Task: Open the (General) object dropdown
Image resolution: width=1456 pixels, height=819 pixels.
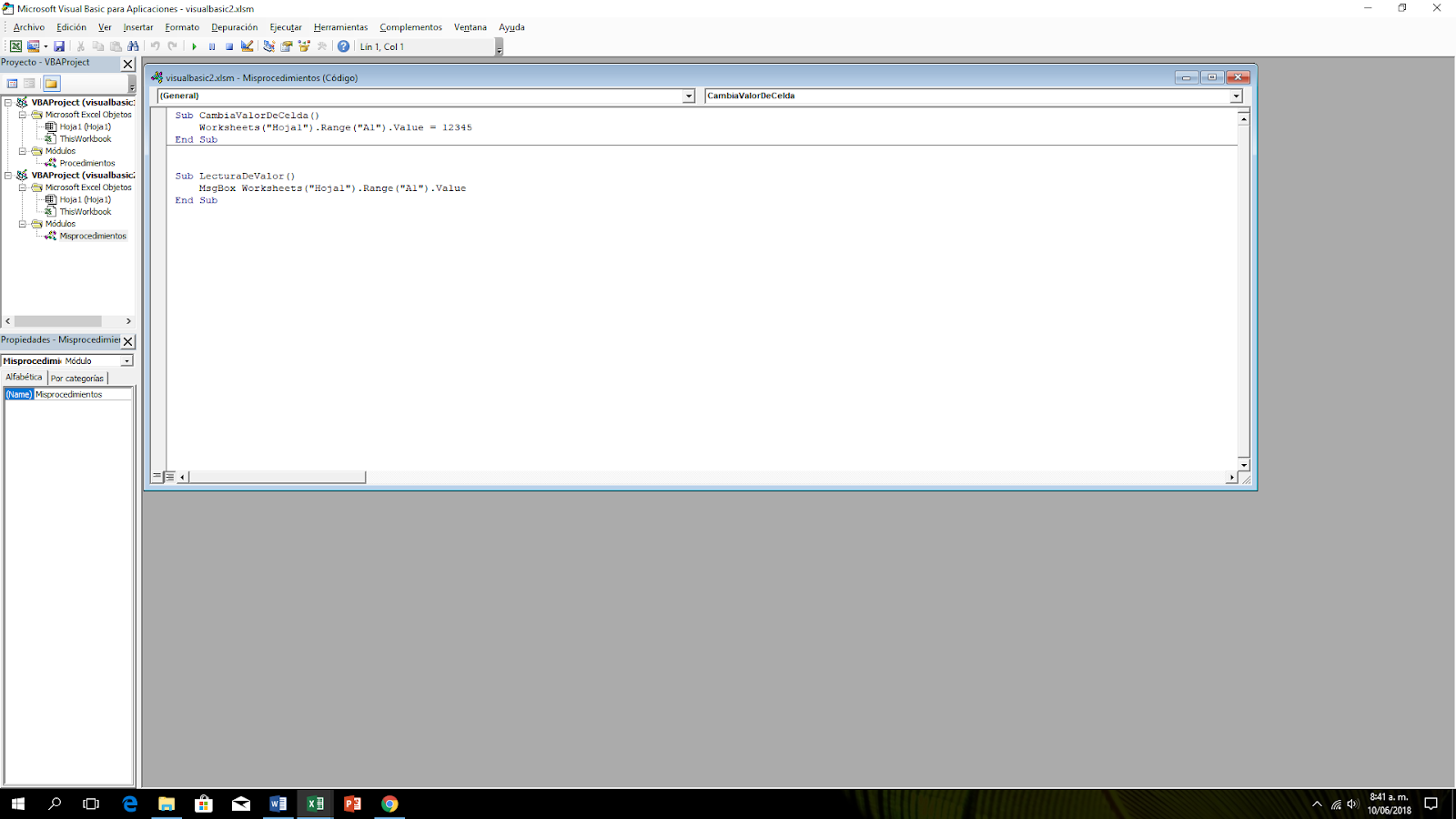Action: point(689,96)
